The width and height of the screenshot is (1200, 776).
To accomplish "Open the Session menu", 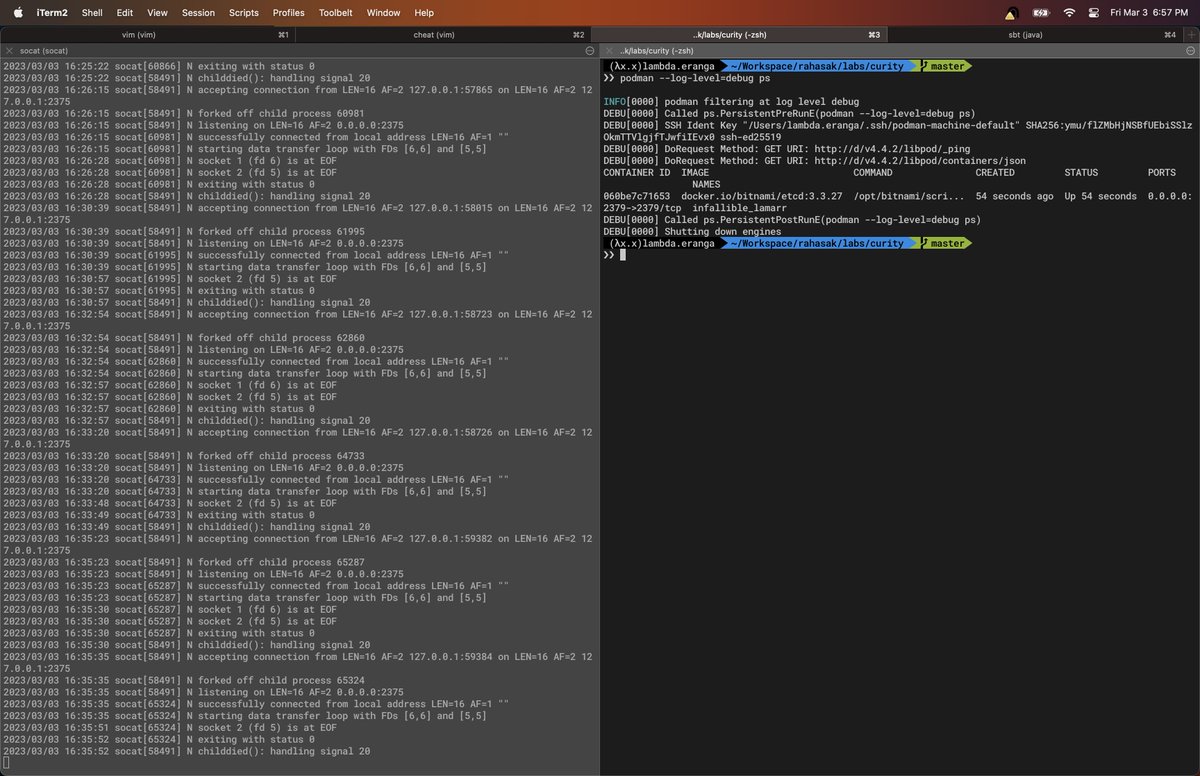I will tap(197, 13).
